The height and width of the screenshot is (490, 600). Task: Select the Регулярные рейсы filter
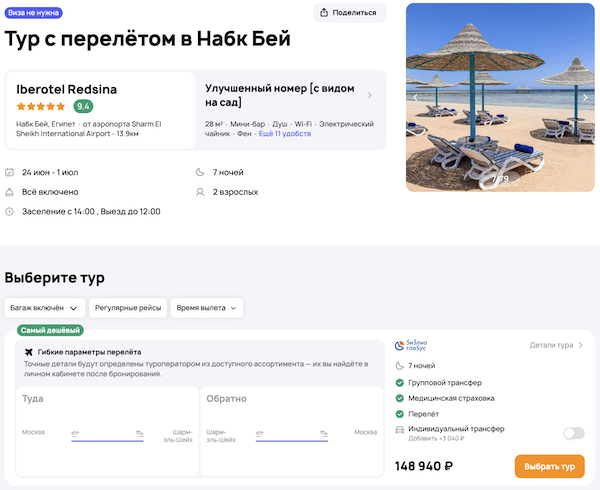(x=127, y=308)
